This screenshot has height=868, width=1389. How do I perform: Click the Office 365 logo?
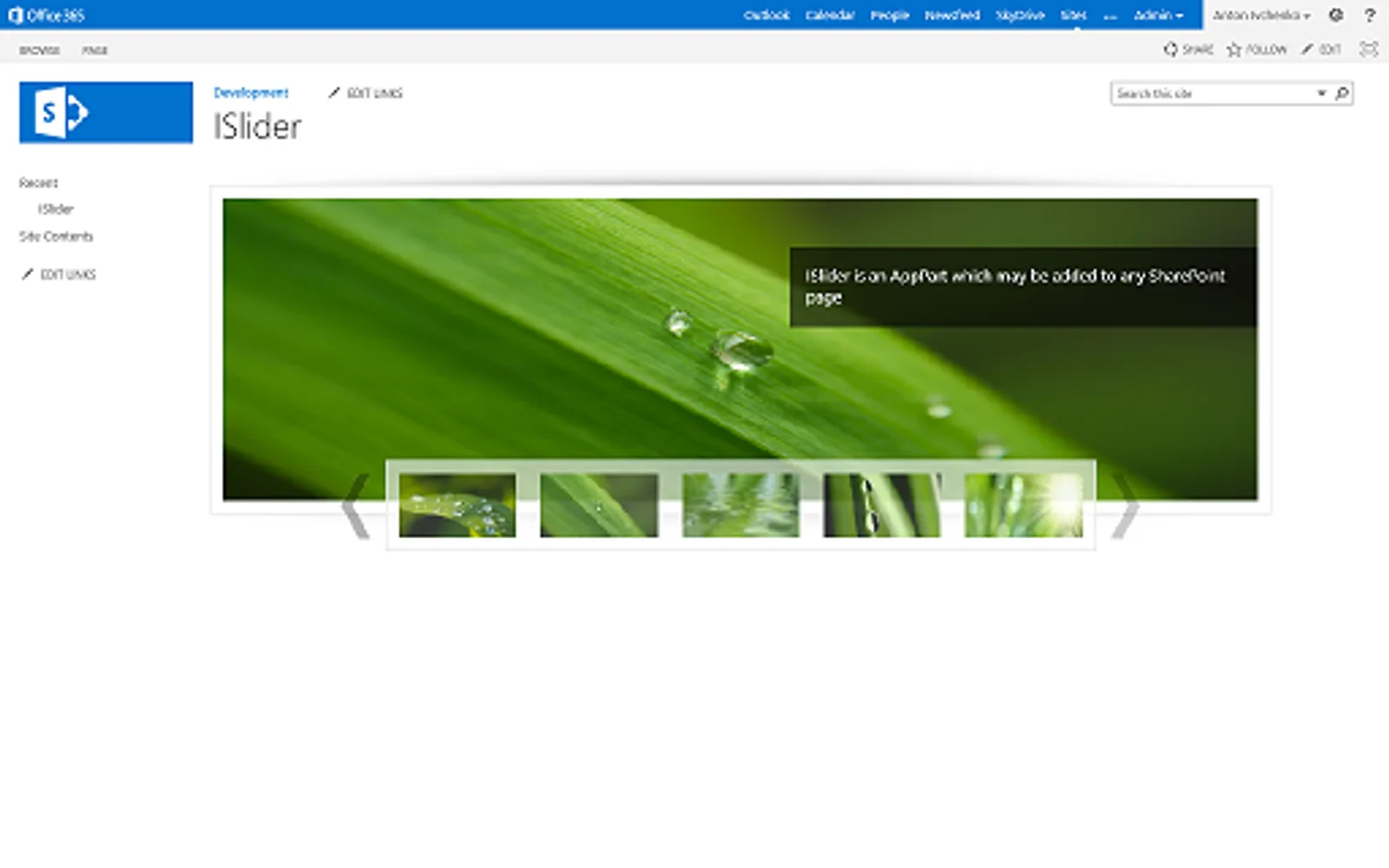[x=47, y=15]
